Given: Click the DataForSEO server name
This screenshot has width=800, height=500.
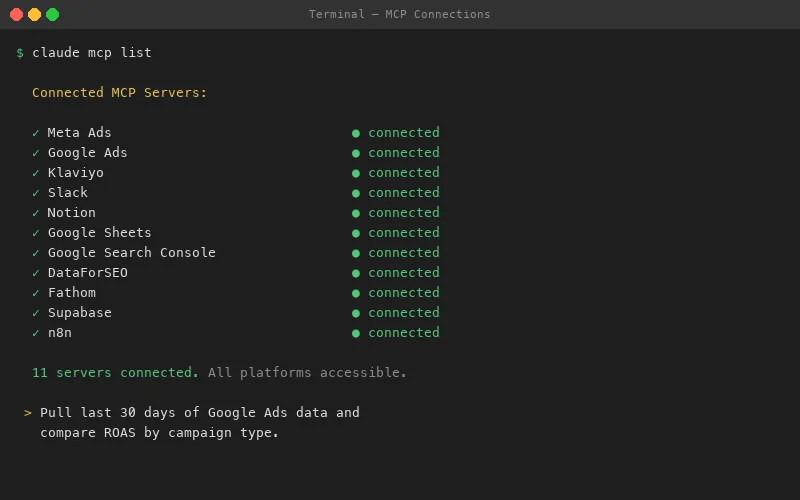Looking at the screenshot, I should tap(88, 273).
